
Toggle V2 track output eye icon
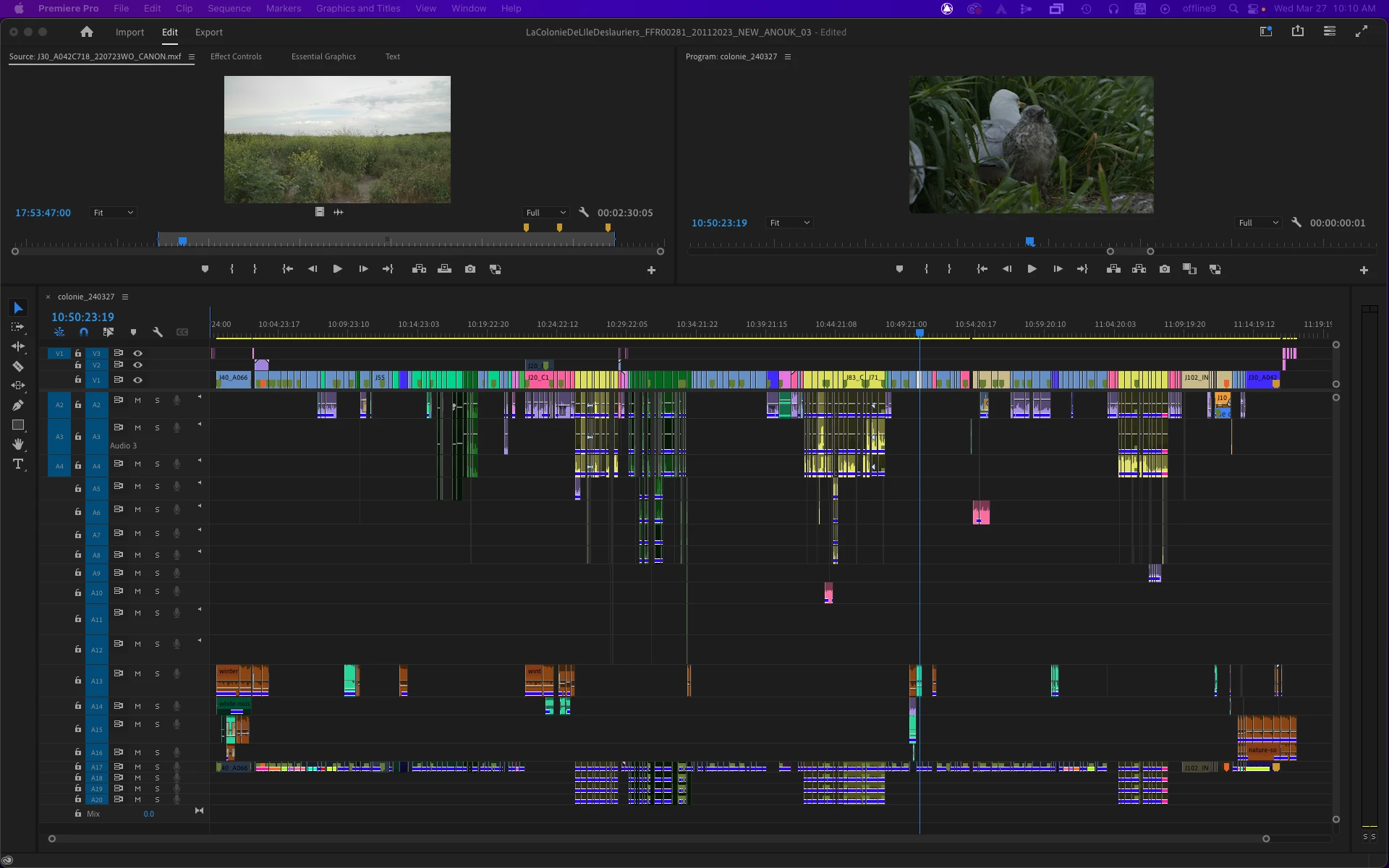point(137,365)
